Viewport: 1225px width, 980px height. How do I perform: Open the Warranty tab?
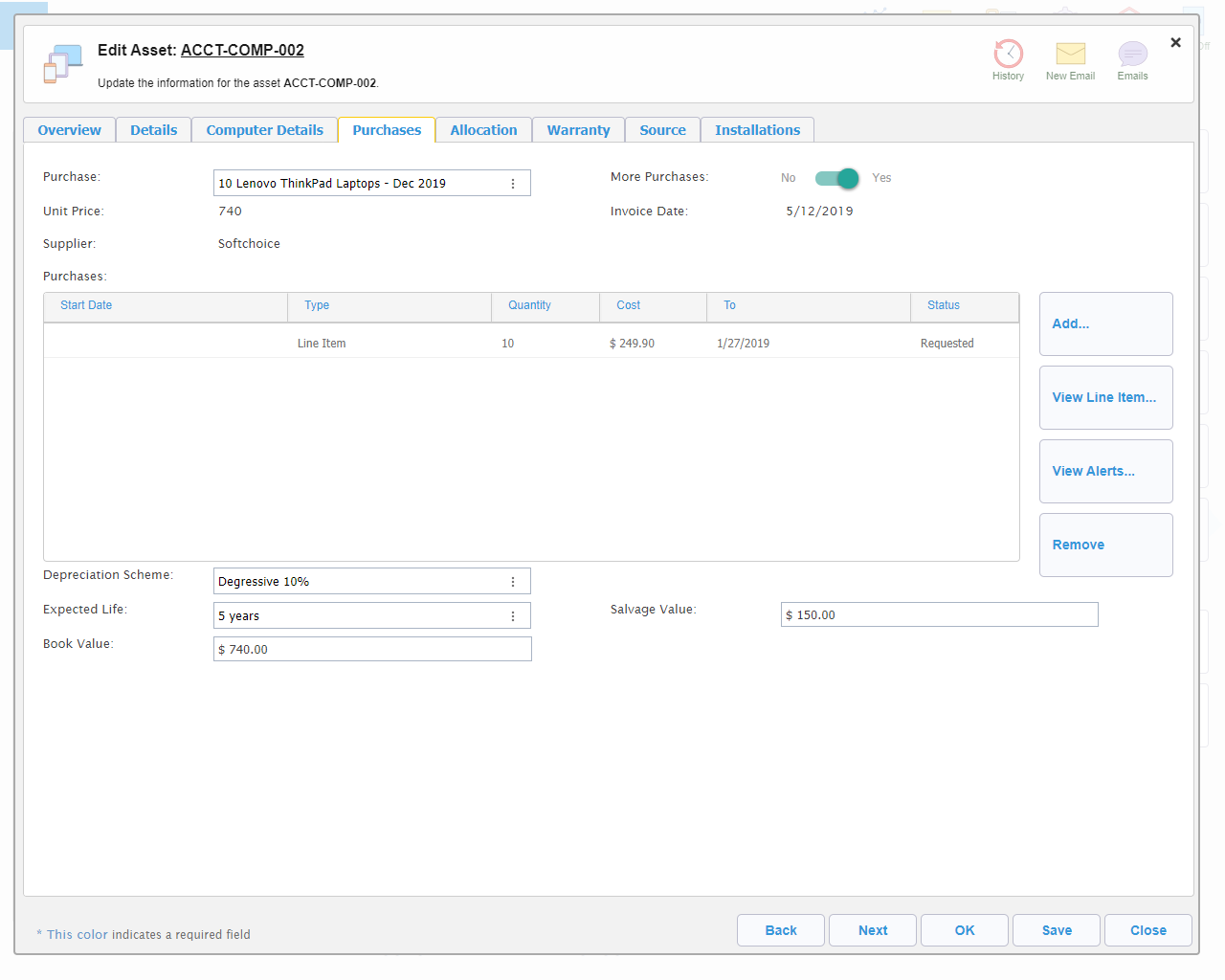[578, 130]
